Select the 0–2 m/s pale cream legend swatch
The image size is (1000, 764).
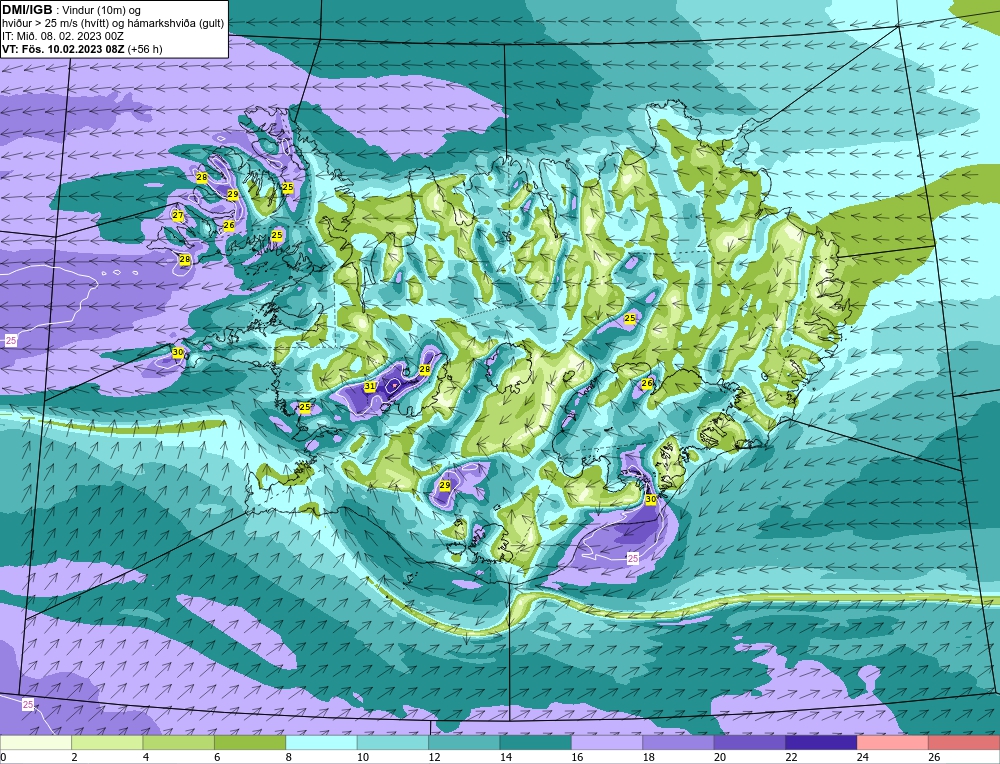tap(36, 742)
